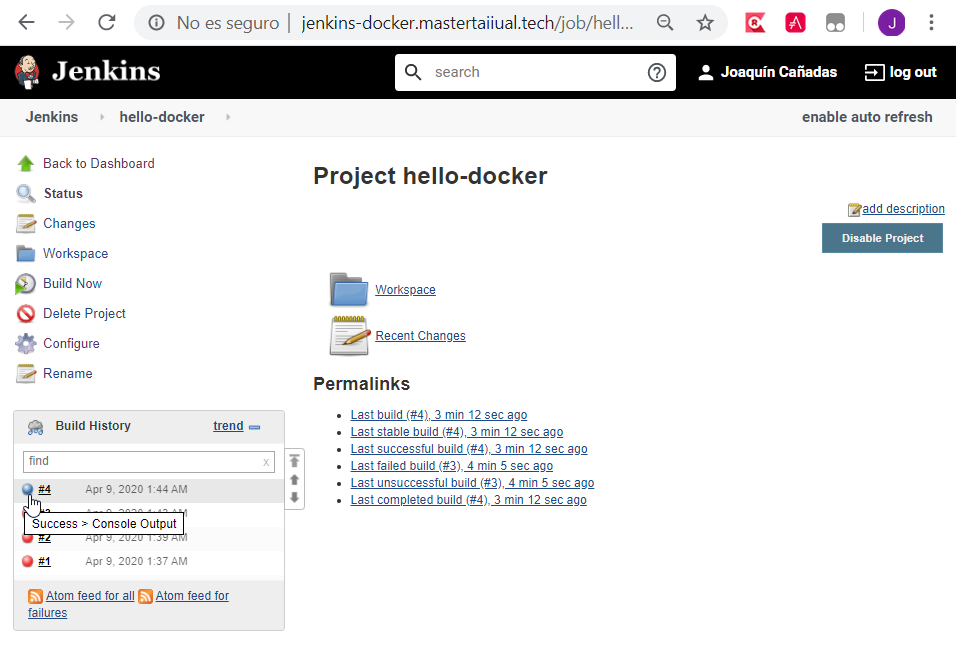This screenshot has width=956, height=650.
Task: Click the scroll-to-top arrow beside Build History
Action: (294, 461)
